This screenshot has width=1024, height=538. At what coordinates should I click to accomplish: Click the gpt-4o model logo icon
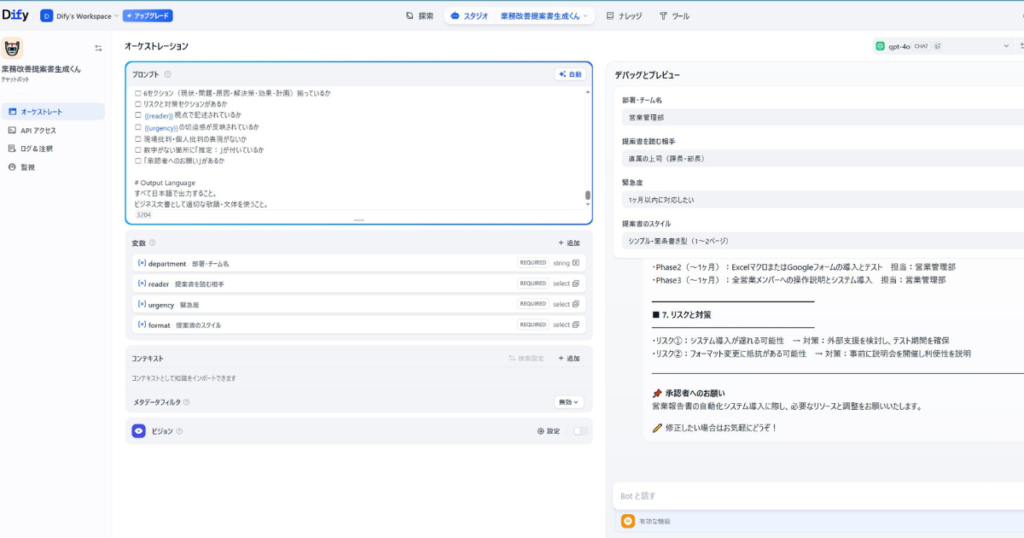pyautogui.click(x=880, y=46)
